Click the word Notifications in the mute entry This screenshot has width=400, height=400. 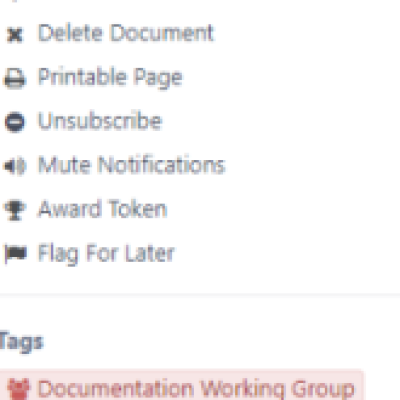tap(162, 165)
